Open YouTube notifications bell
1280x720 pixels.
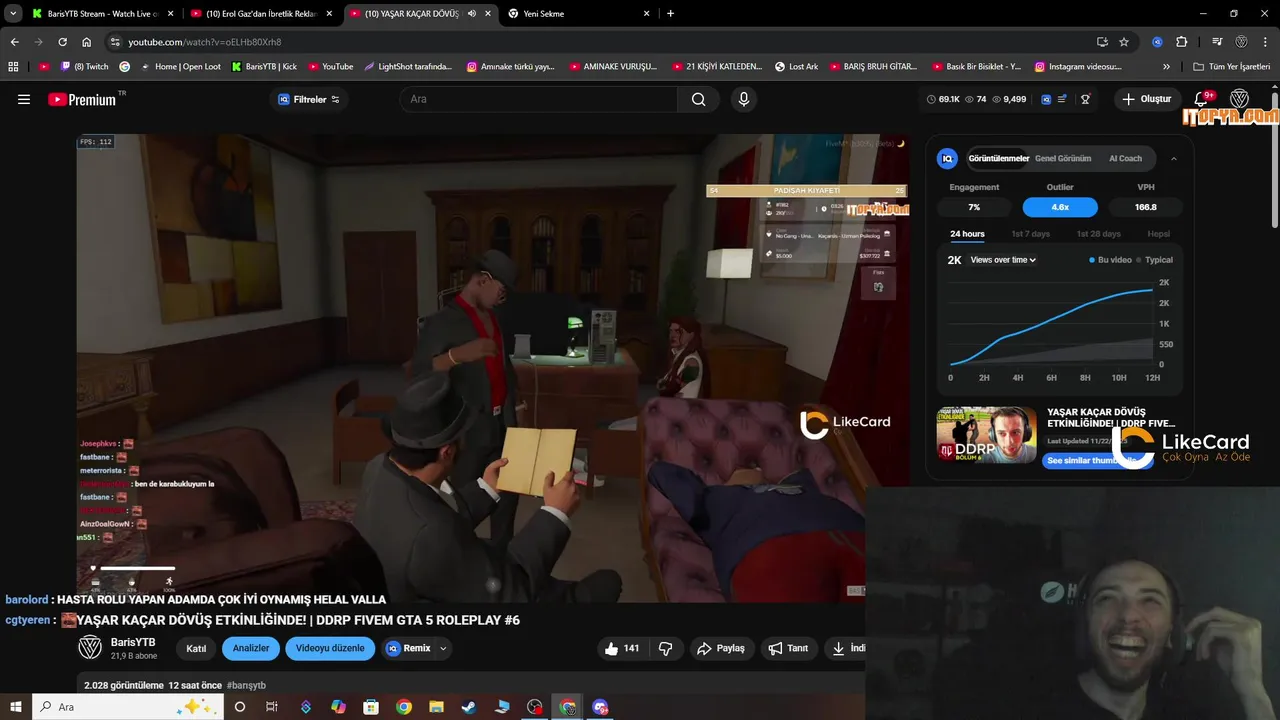[1202, 99]
